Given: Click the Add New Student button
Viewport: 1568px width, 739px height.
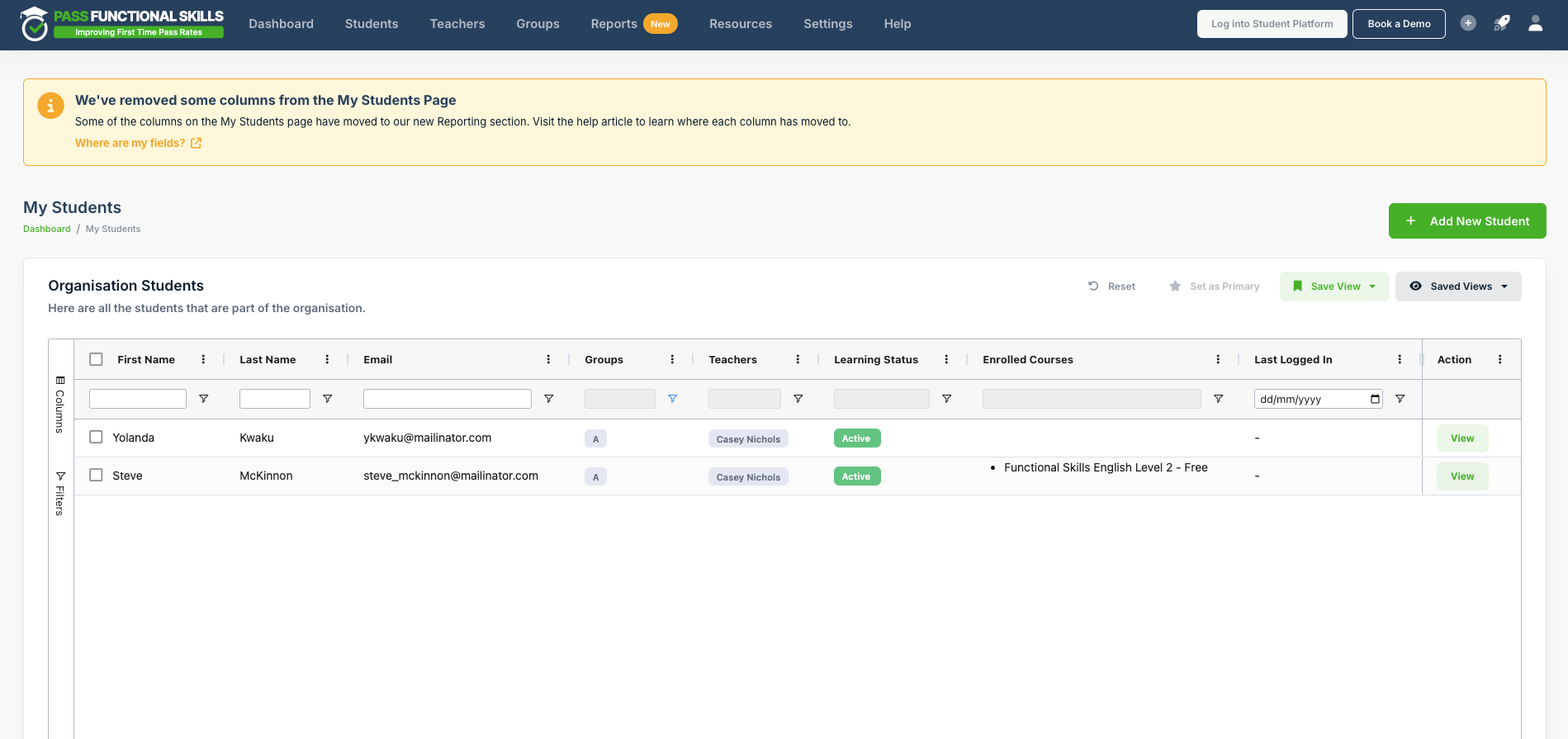Looking at the screenshot, I should (x=1467, y=221).
